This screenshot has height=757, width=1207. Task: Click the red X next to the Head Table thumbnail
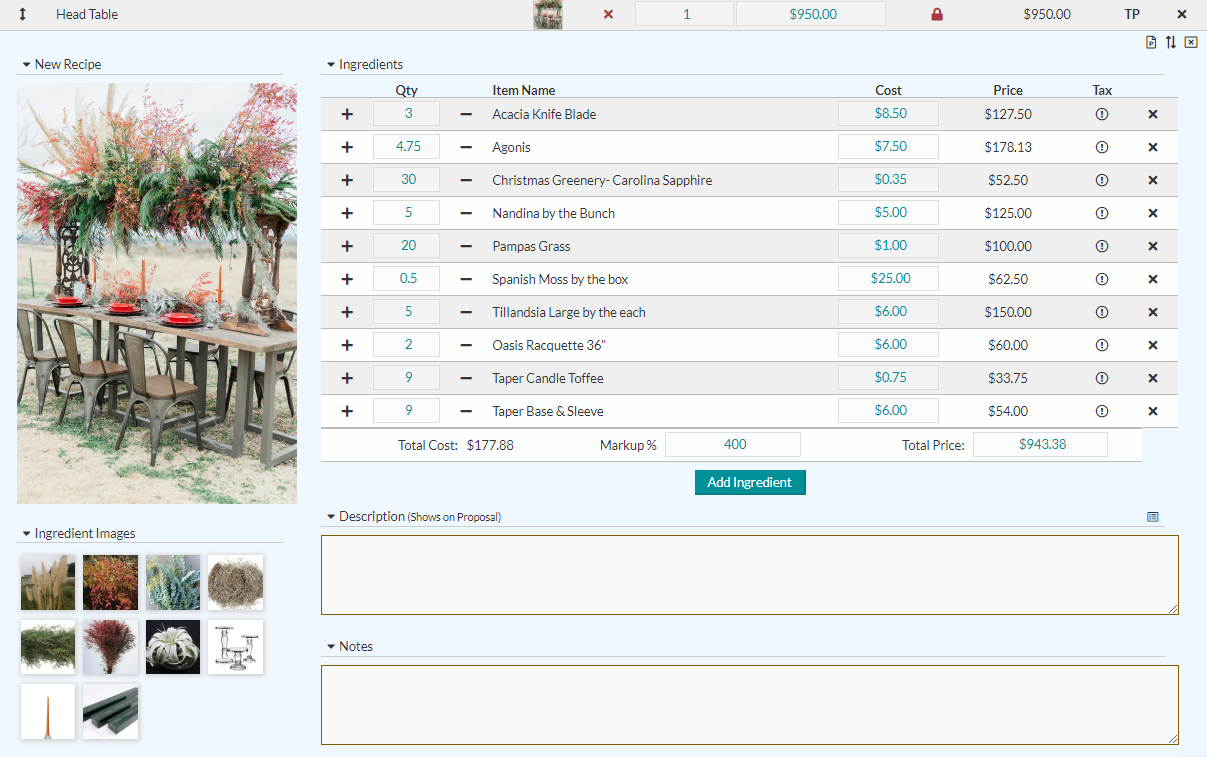coord(608,15)
